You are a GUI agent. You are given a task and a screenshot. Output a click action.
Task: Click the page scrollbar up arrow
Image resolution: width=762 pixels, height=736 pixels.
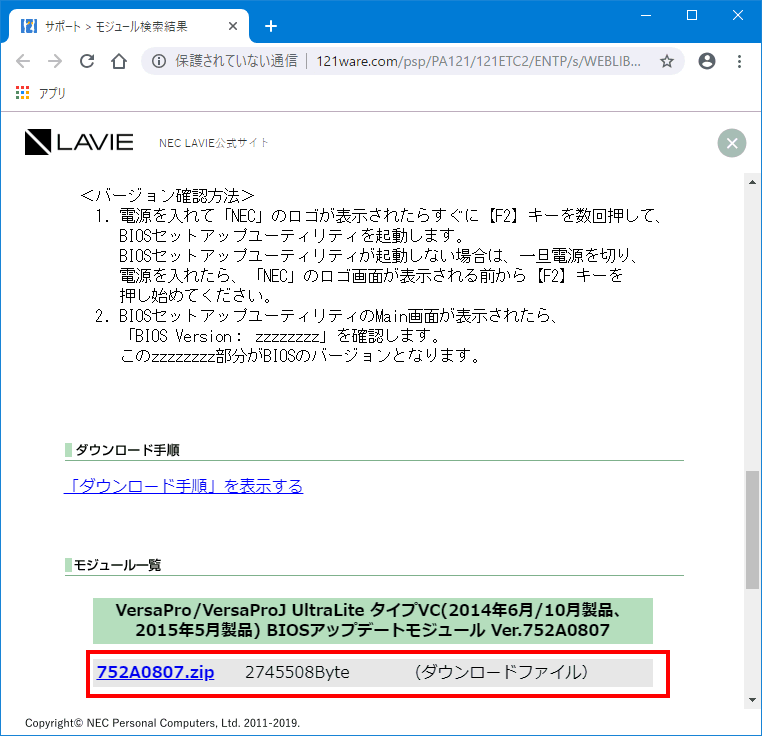pyautogui.click(x=752, y=182)
